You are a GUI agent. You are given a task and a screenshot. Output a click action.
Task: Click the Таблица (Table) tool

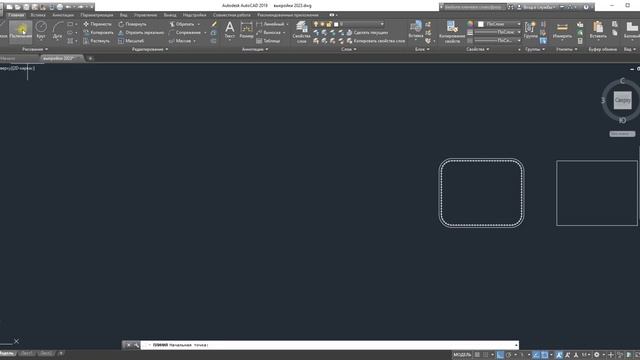(x=268, y=41)
